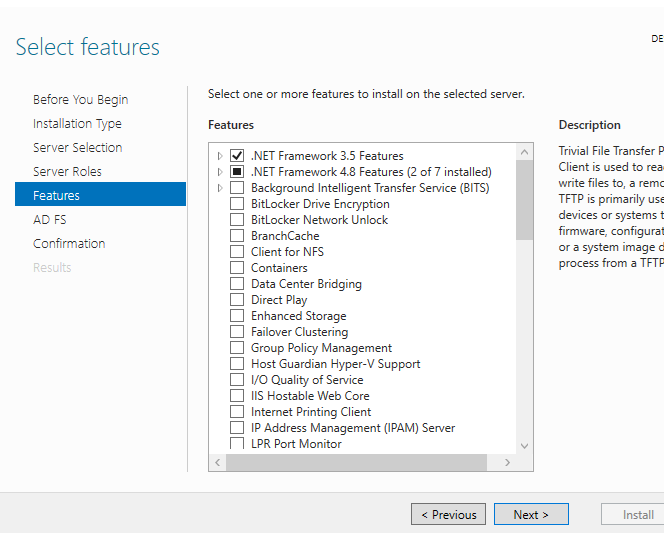The height and width of the screenshot is (533, 664).
Task: Click the horizontal scroll-left arrow
Action: pos(217,462)
